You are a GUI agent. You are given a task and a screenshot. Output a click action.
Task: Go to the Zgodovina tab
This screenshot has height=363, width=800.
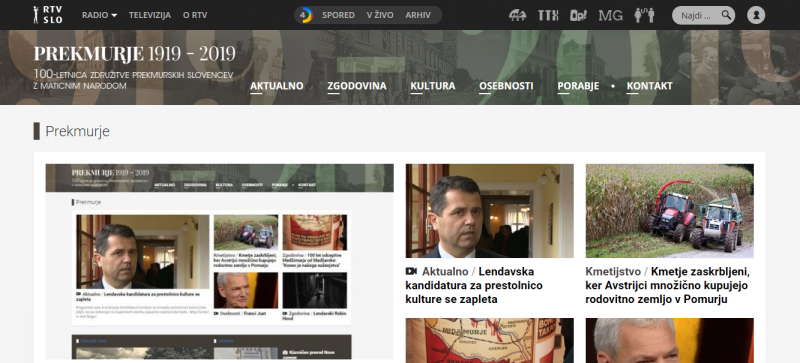point(357,86)
